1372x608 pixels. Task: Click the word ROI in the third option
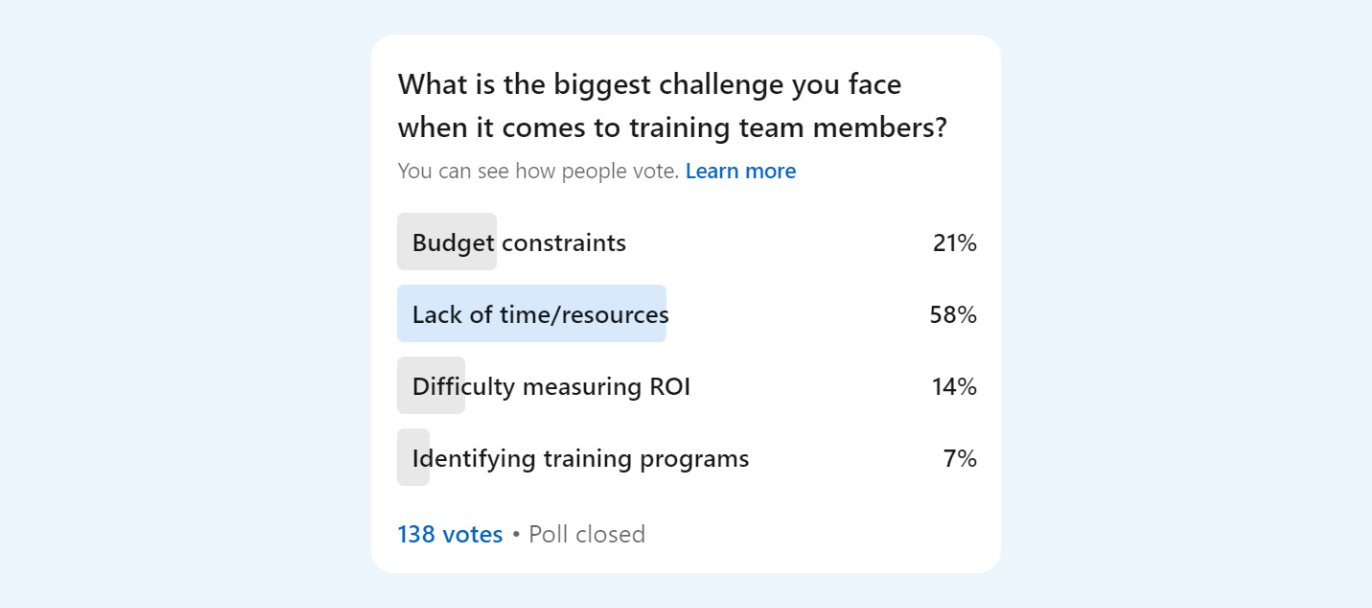[x=670, y=386]
